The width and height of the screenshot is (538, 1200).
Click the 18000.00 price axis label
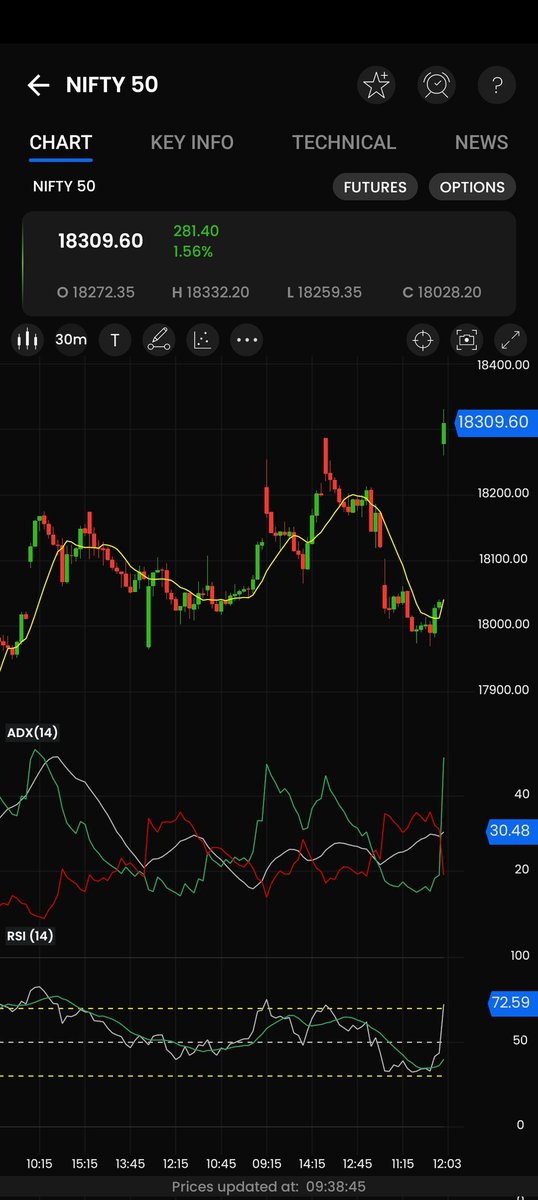coord(503,624)
